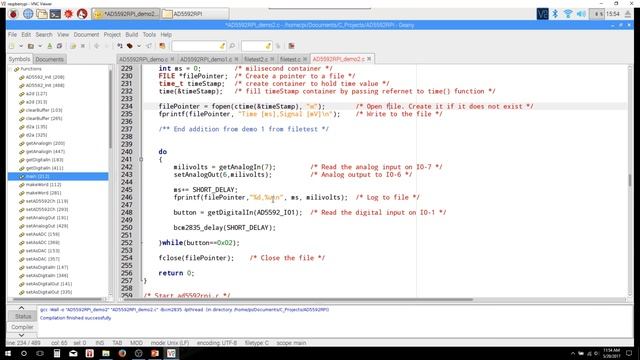The height and width of the screenshot is (360, 640).
Task: Run the program with Execute icon
Action: [149, 46]
